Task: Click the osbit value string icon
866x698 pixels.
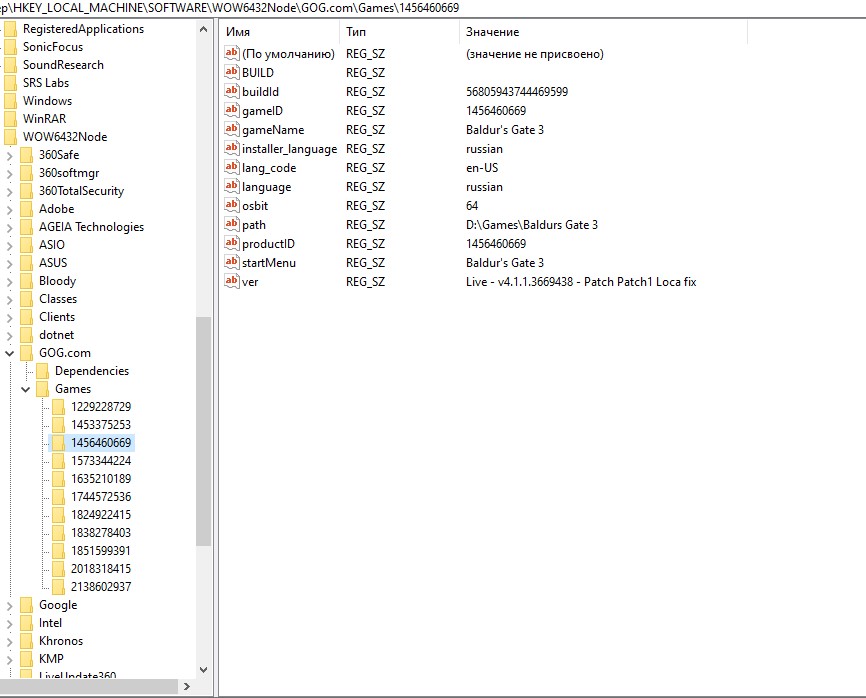Action: pyautogui.click(x=232, y=206)
